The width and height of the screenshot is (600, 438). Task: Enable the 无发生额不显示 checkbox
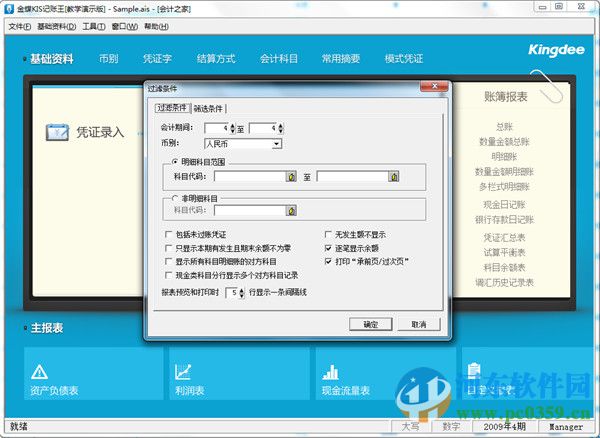pyautogui.click(x=328, y=234)
